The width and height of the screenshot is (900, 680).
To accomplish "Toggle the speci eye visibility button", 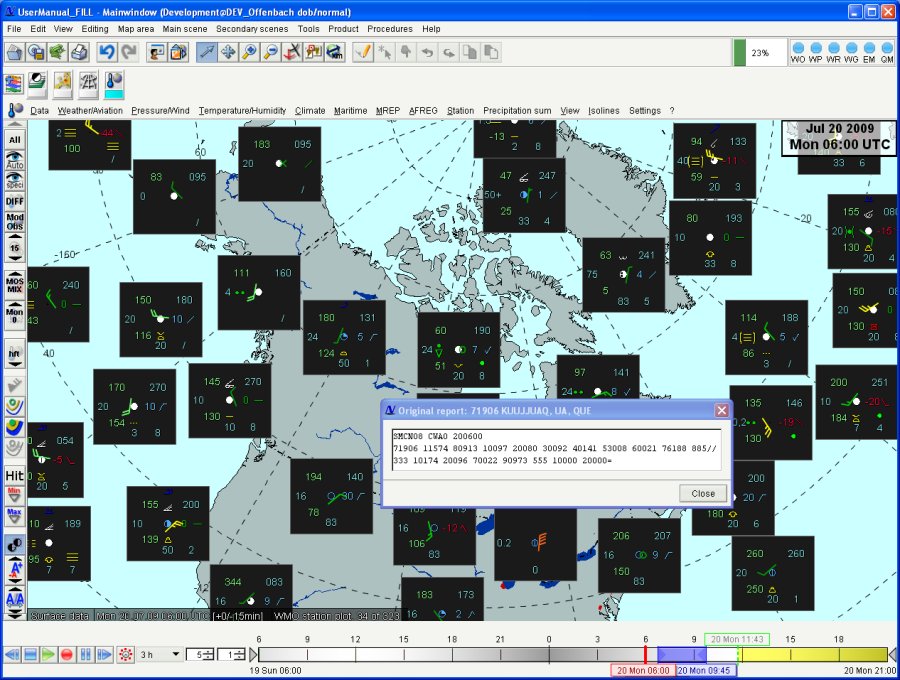I will click(x=15, y=180).
